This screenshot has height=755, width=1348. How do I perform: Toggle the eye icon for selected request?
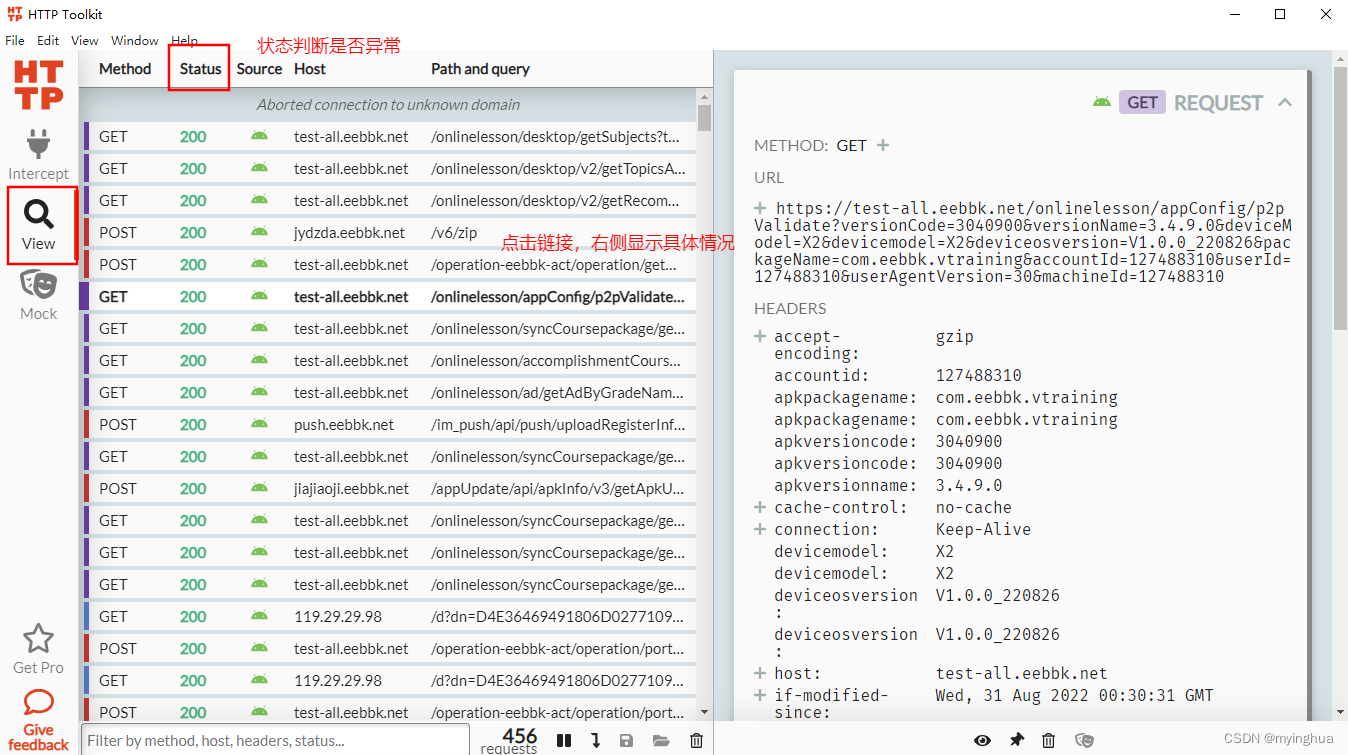[x=983, y=740]
